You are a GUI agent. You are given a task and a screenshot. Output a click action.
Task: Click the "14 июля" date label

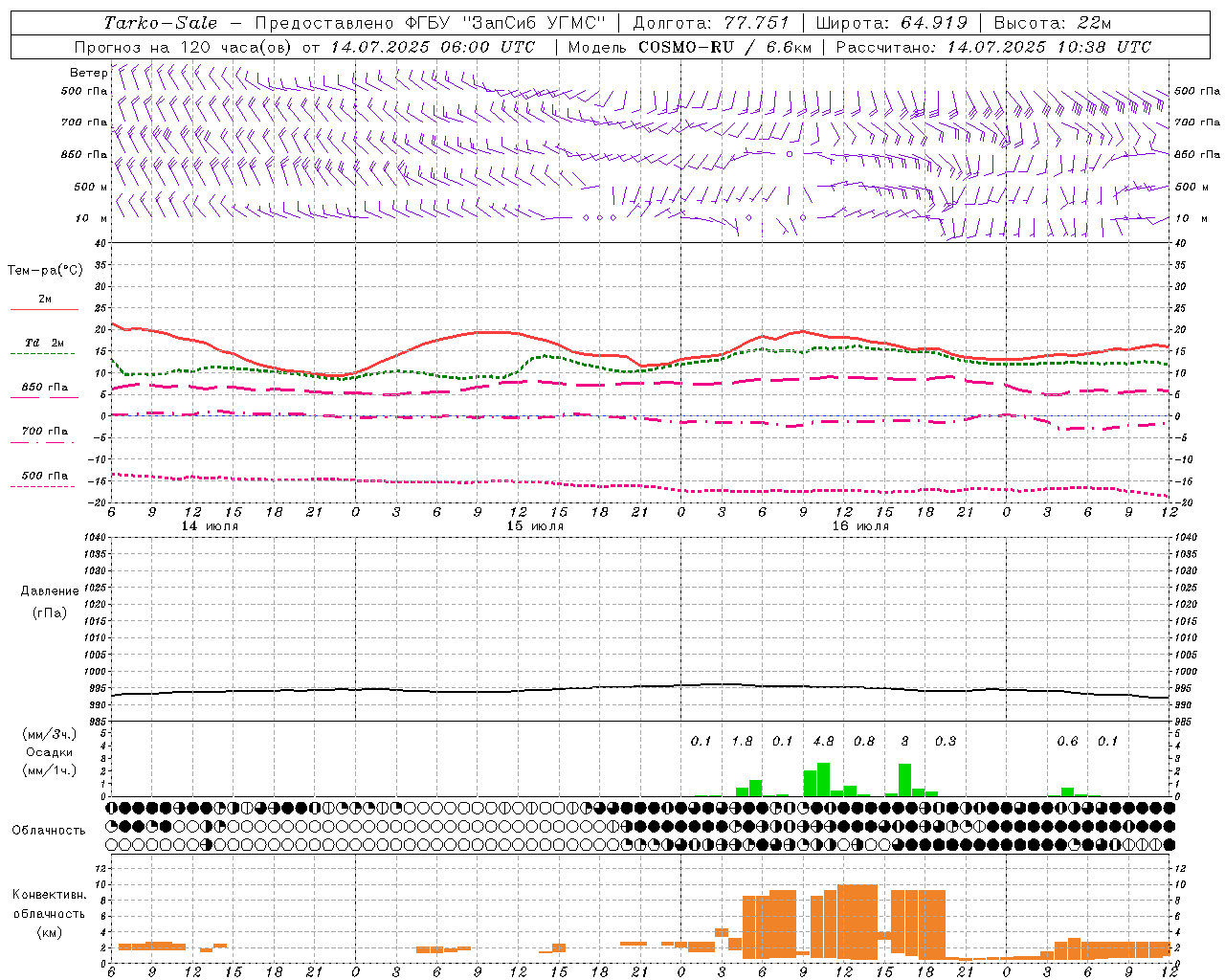point(210,525)
